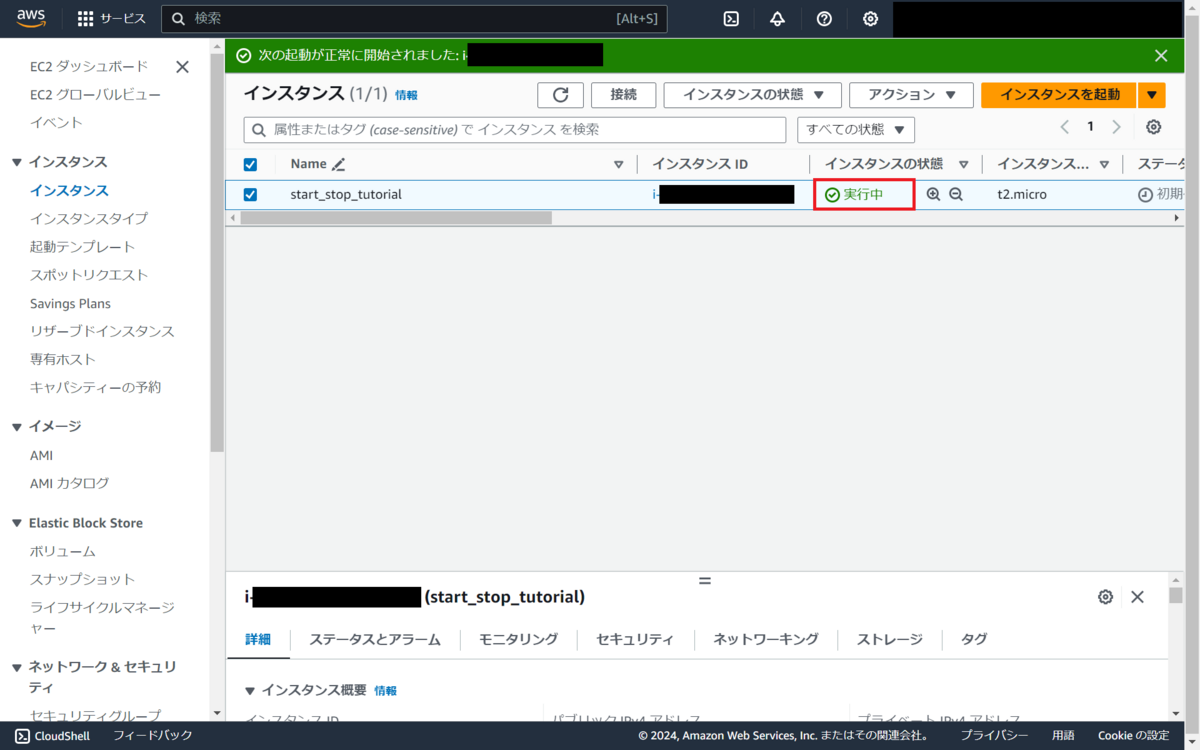Open the インスタンスの状態 dropdown button

point(754,94)
